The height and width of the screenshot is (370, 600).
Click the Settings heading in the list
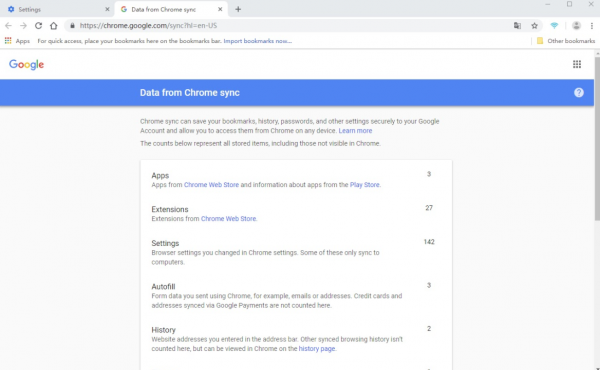[x=165, y=243]
